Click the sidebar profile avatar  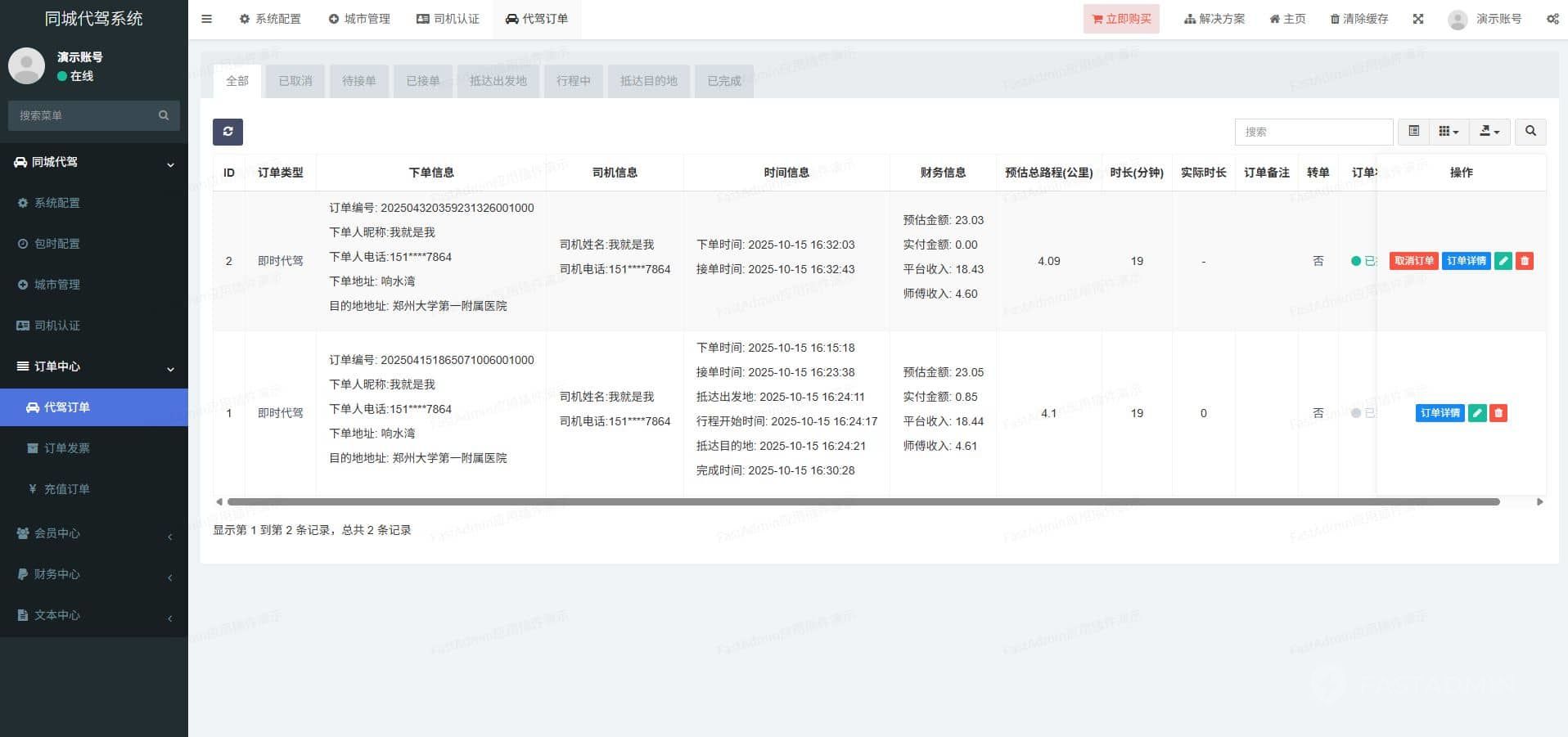(x=26, y=65)
